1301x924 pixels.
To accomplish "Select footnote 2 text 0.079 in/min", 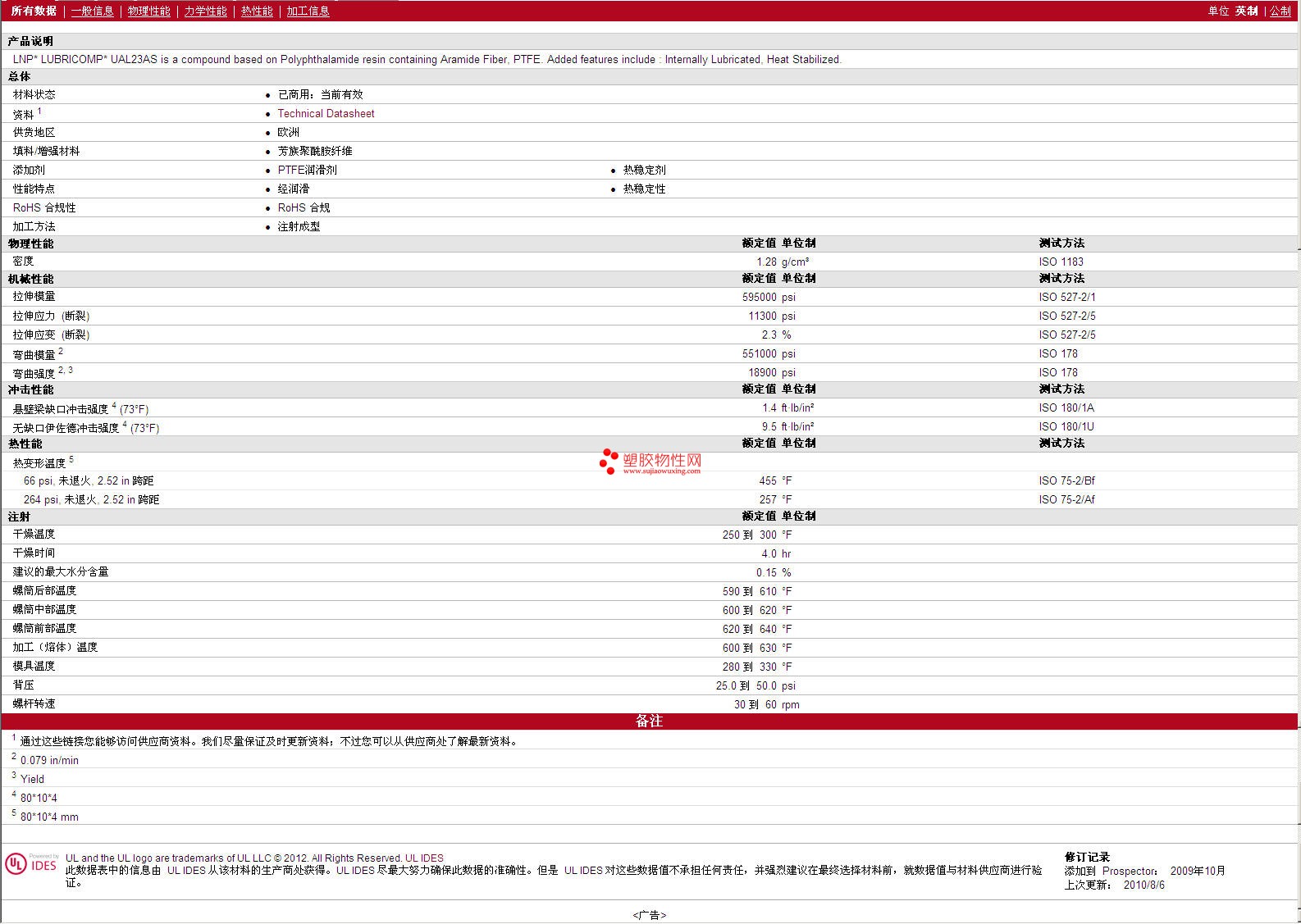I will point(49,760).
